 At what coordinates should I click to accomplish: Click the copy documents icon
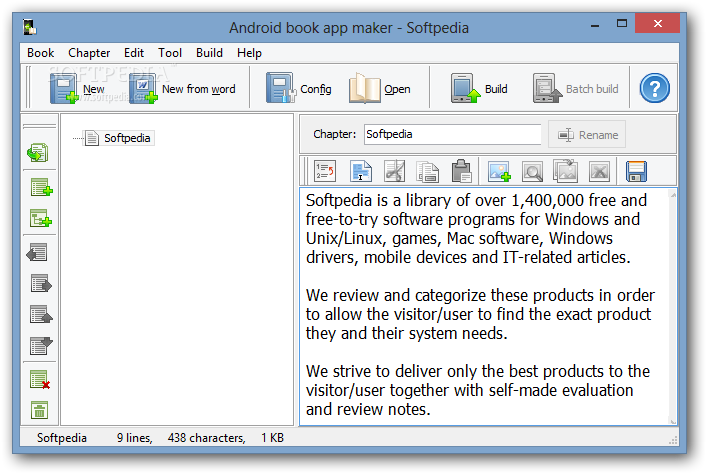pyautogui.click(x=427, y=171)
